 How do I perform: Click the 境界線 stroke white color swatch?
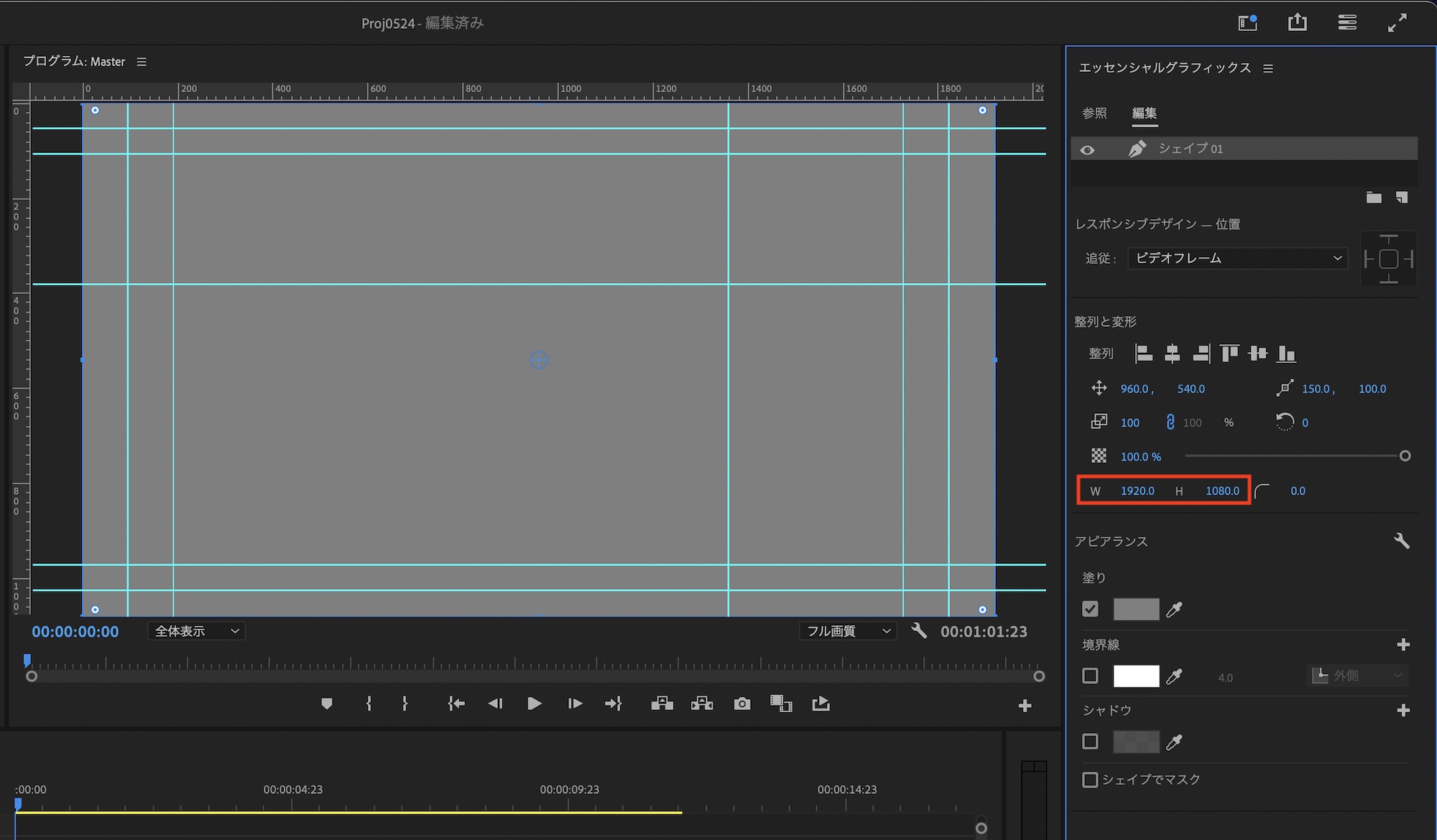pyautogui.click(x=1136, y=676)
